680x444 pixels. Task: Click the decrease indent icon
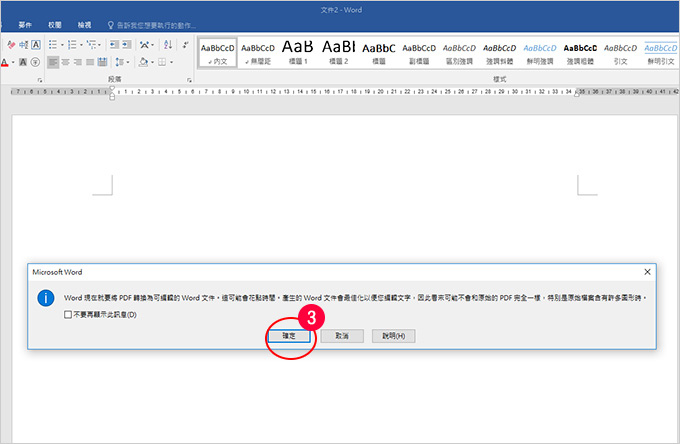click(x=114, y=45)
